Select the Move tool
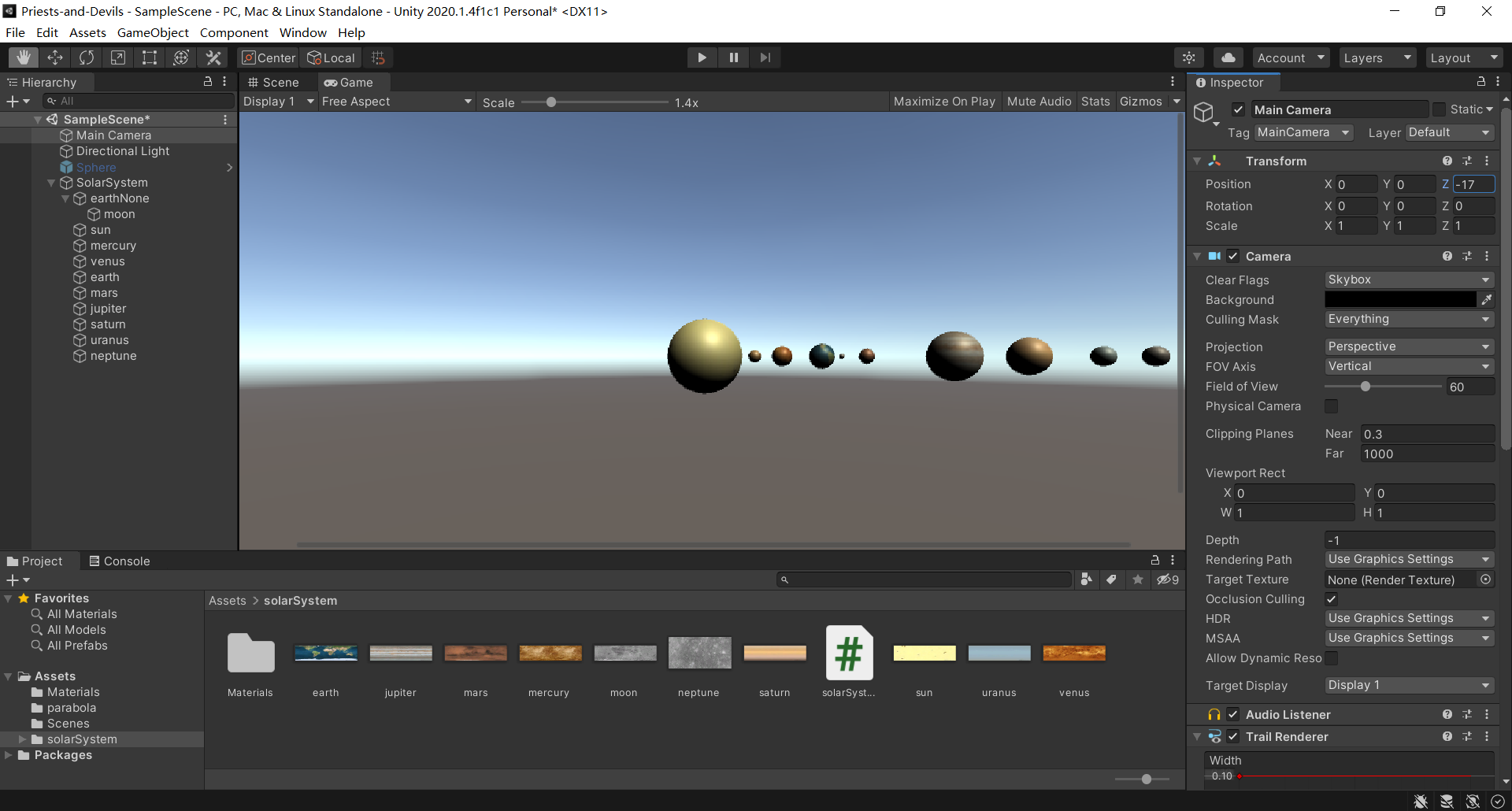1512x811 pixels. point(55,57)
